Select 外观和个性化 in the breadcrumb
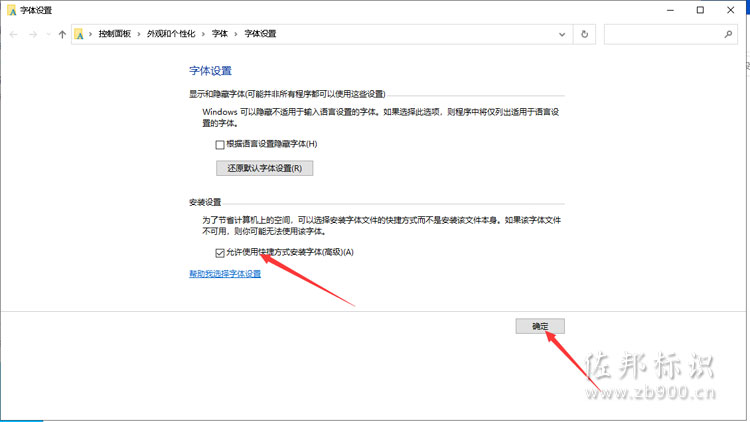The height and width of the screenshot is (422, 750). point(171,33)
